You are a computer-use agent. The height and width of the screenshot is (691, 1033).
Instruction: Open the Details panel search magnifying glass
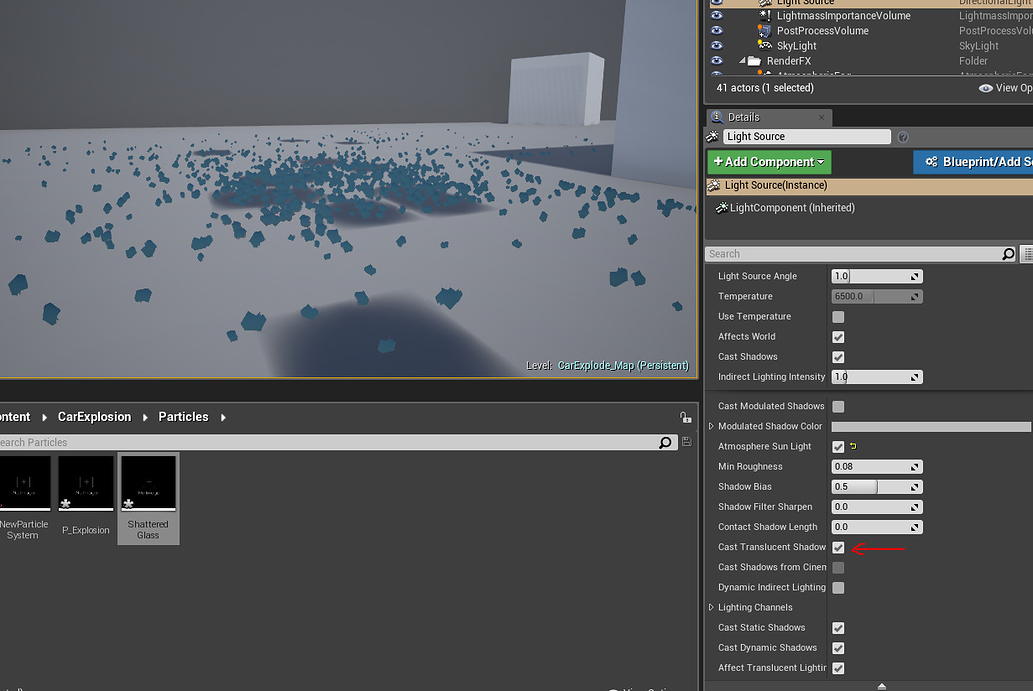[x=1007, y=253]
